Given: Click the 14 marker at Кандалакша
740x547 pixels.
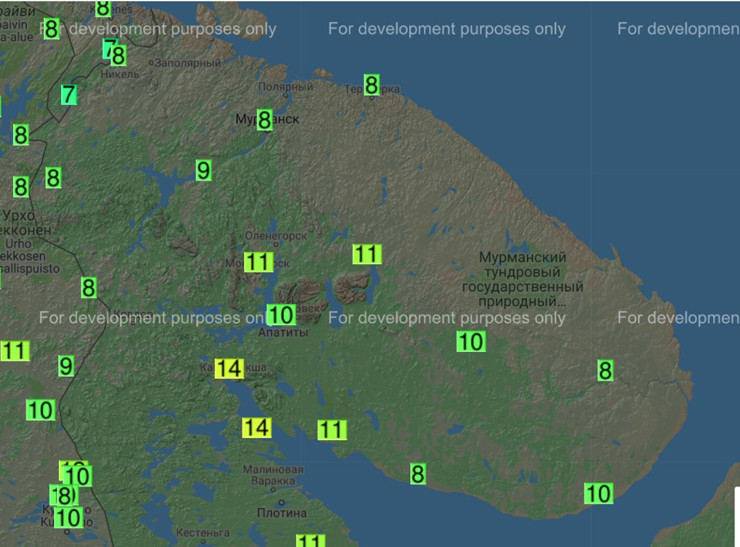Looking at the screenshot, I should (x=229, y=368).
